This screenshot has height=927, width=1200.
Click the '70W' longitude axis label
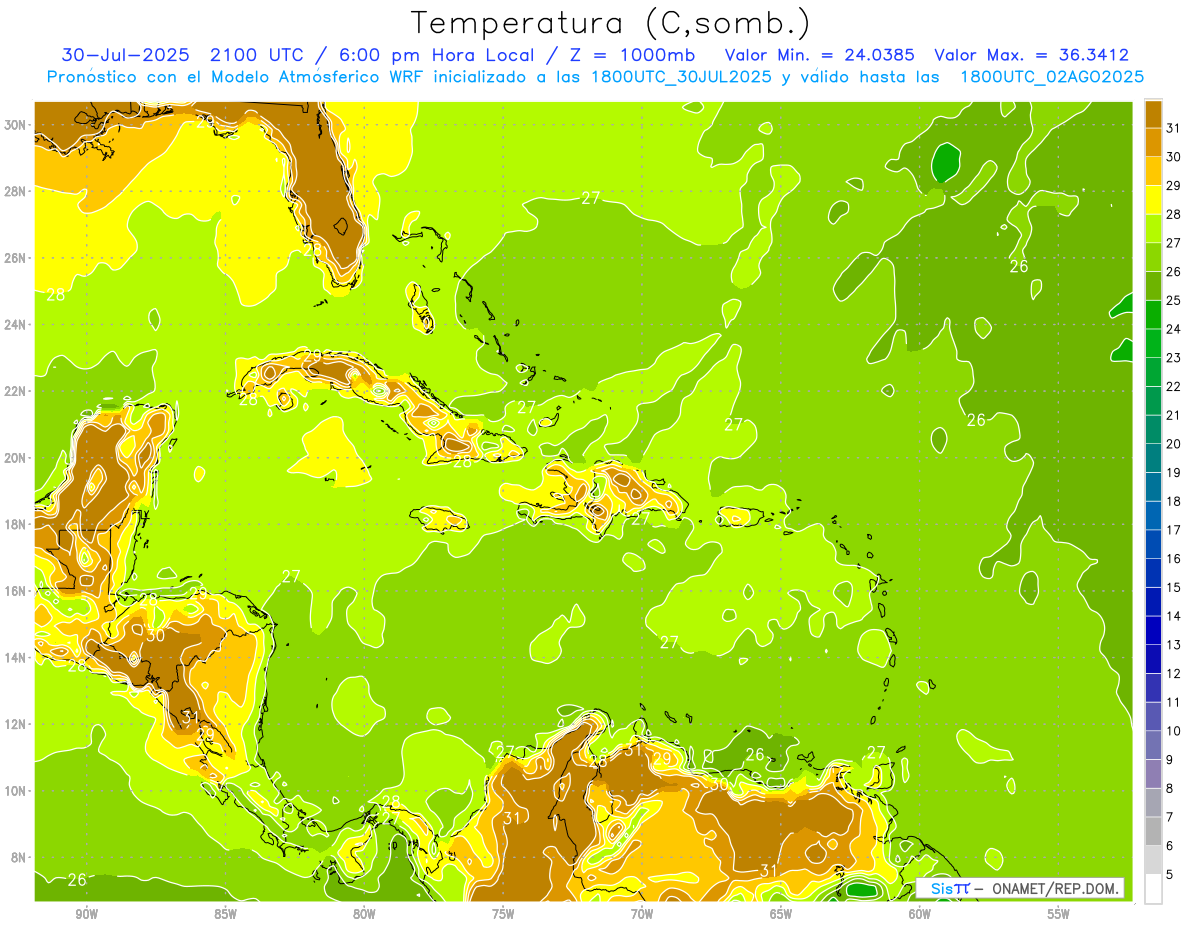[x=642, y=914]
